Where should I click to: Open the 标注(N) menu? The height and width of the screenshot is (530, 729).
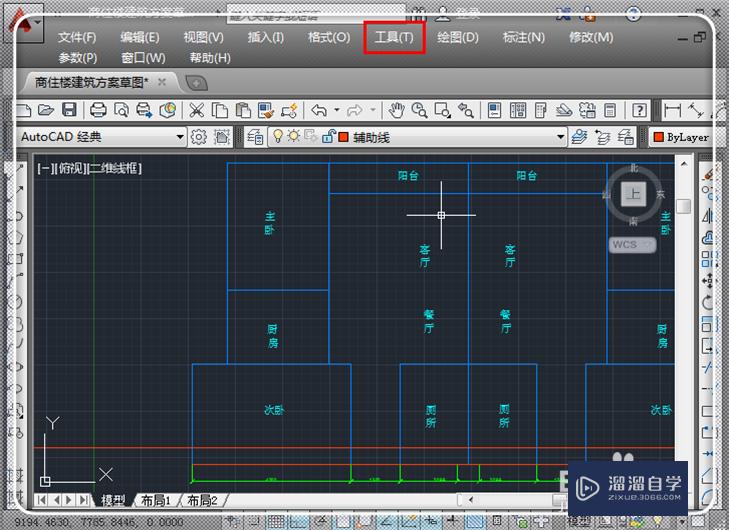(x=524, y=37)
